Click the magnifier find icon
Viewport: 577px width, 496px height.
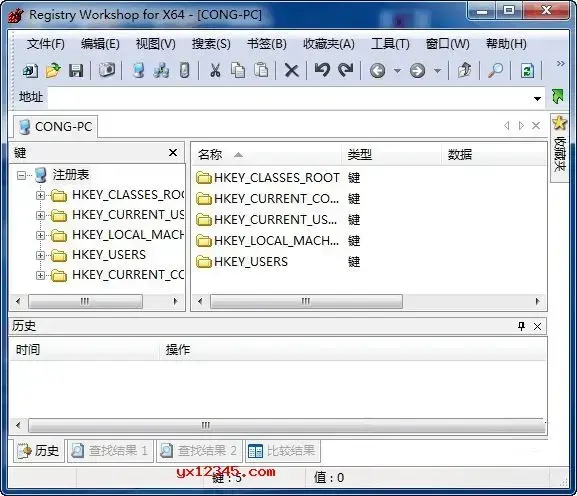495,70
